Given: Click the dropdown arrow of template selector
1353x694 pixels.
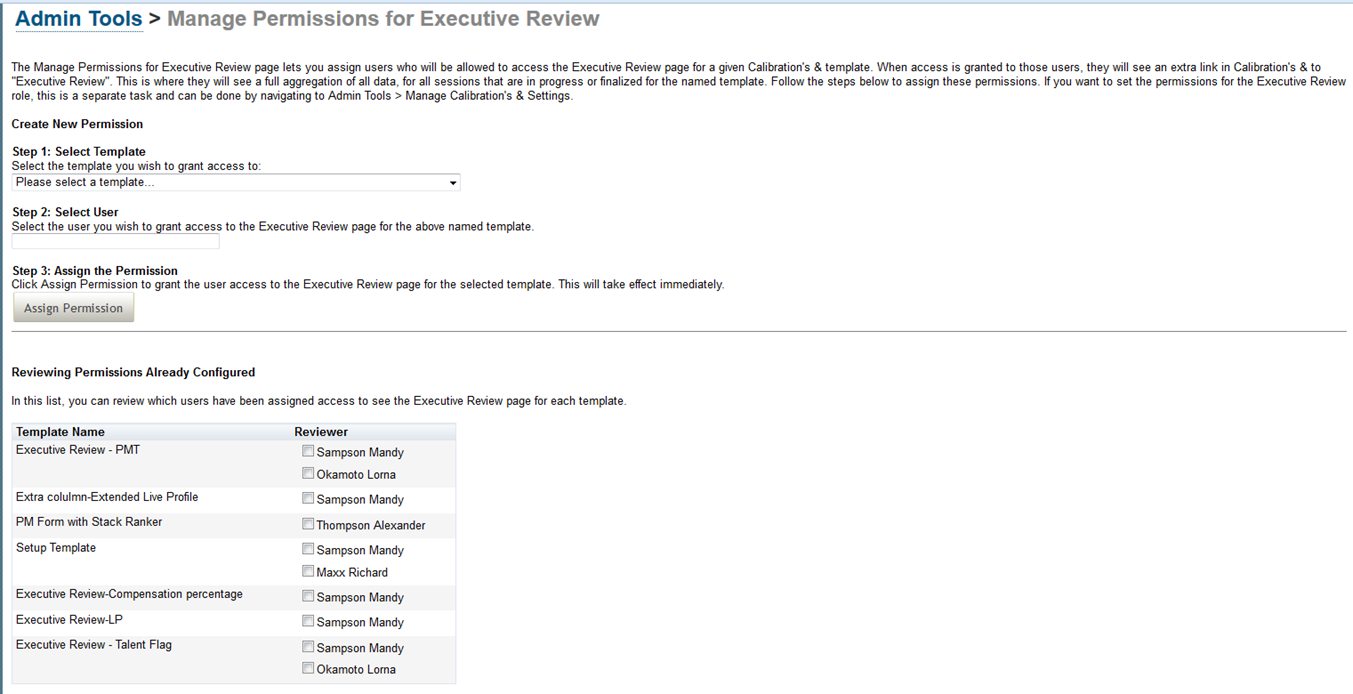Looking at the screenshot, I should coord(453,183).
